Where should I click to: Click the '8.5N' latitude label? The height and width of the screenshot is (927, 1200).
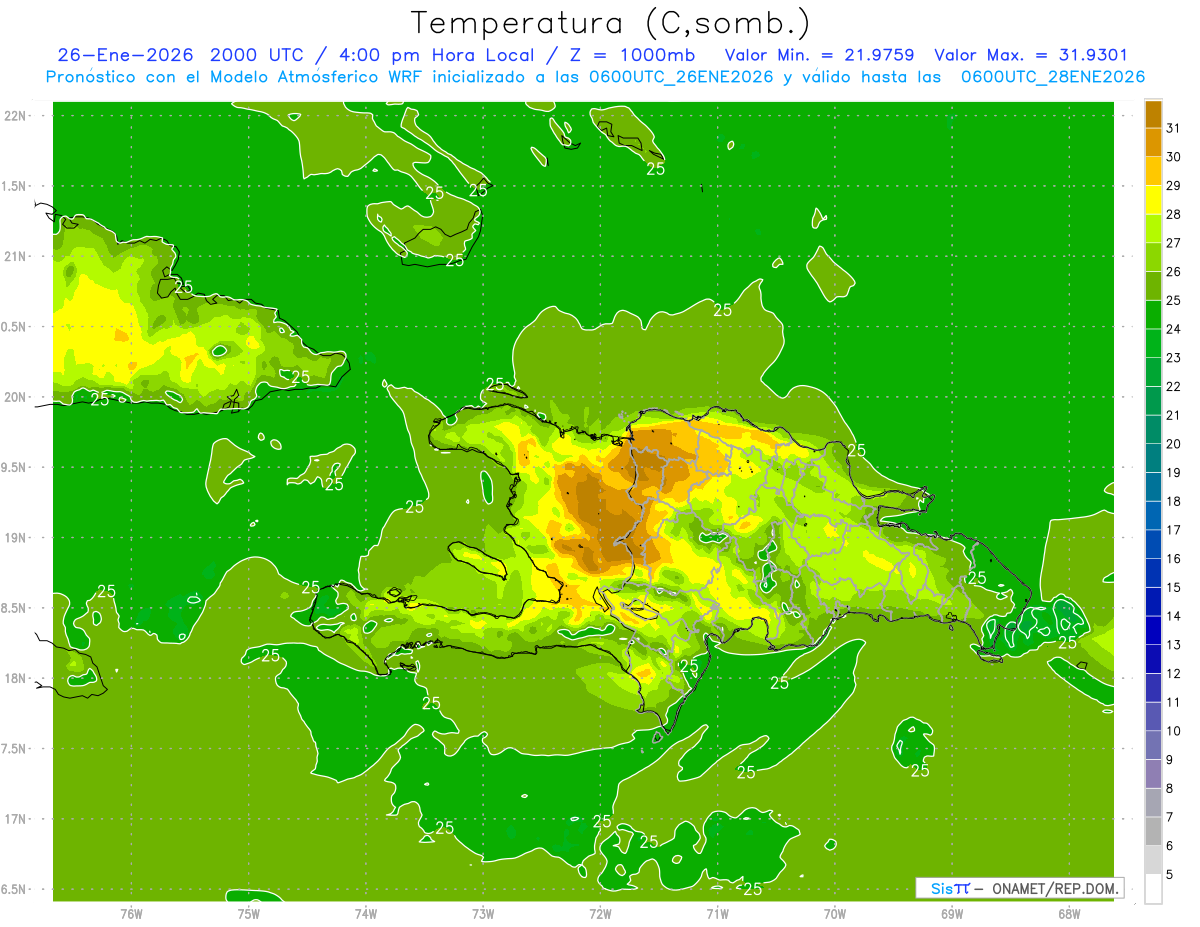14,608
